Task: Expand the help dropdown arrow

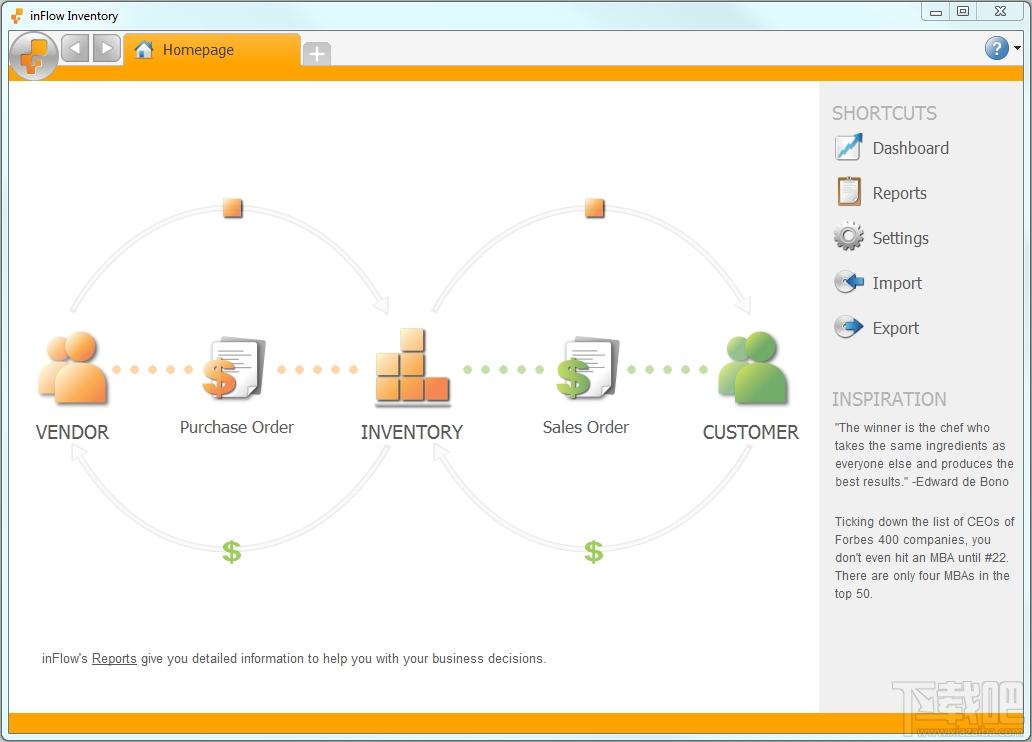Action: (x=1018, y=48)
